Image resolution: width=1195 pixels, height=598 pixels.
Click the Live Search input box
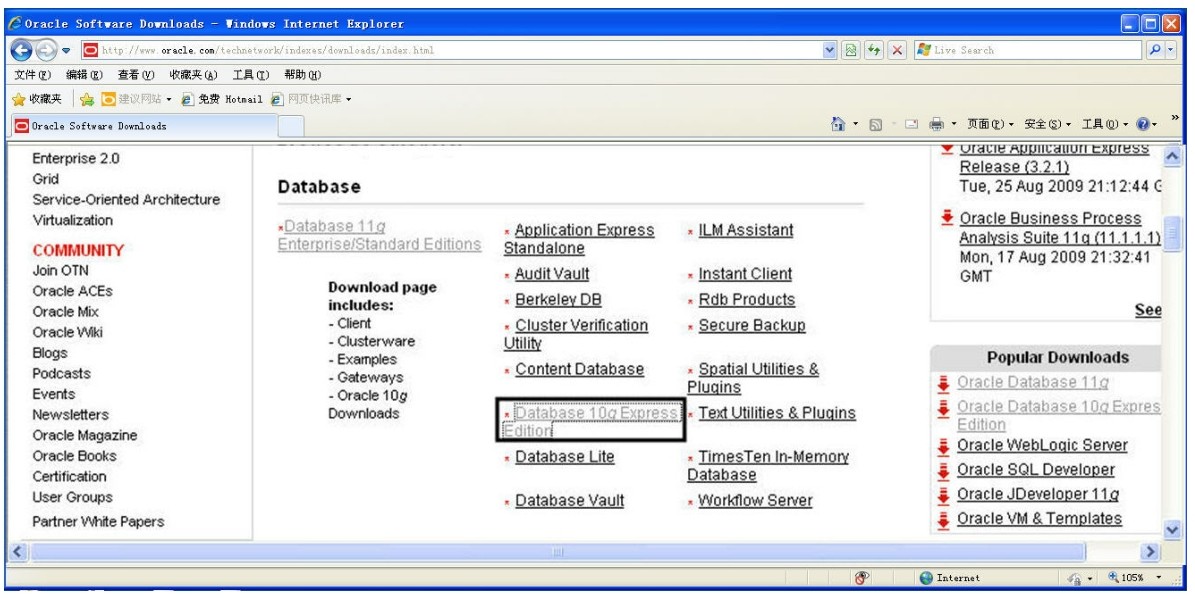point(1029,50)
